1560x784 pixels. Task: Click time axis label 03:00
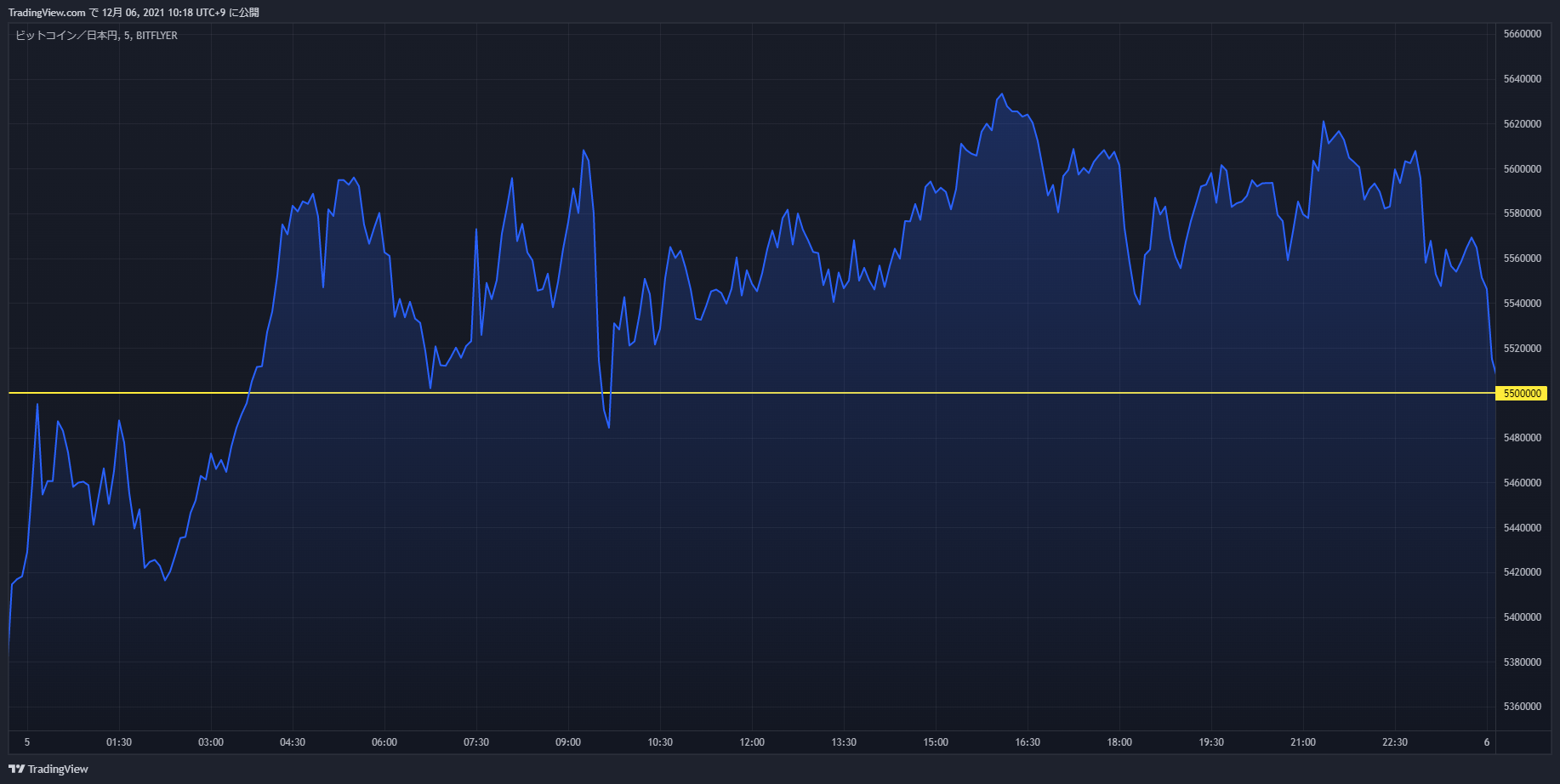coord(211,742)
